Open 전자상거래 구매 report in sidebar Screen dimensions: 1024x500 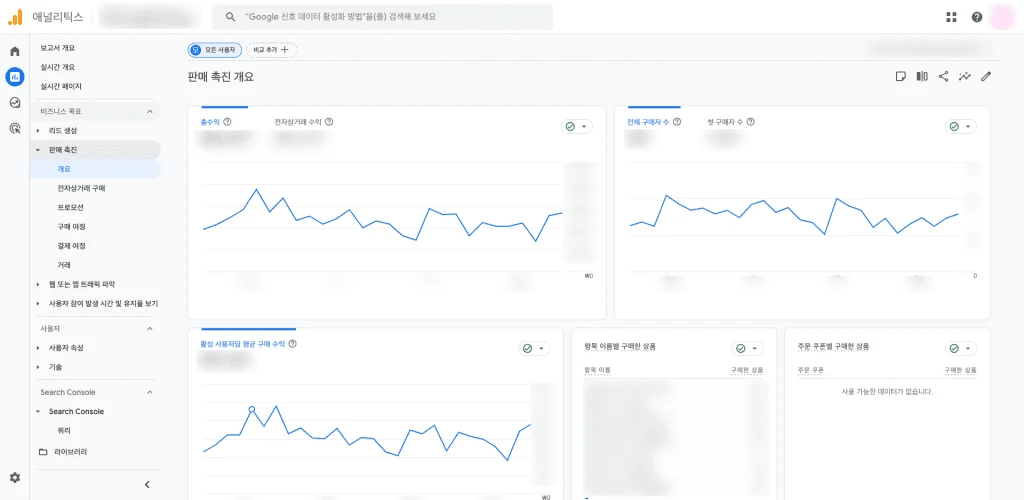coord(81,188)
